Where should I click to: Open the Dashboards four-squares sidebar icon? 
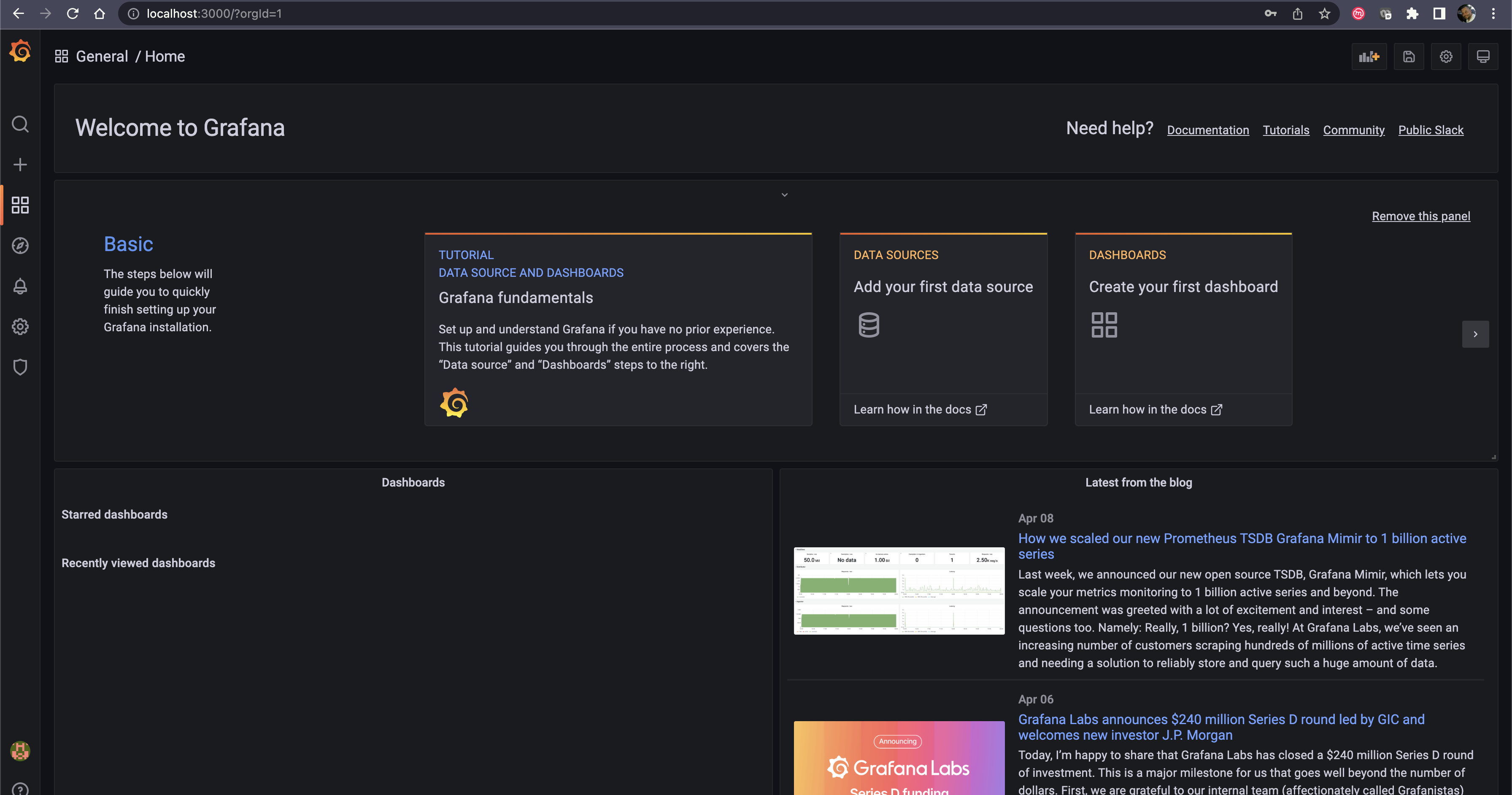pyautogui.click(x=20, y=205)
